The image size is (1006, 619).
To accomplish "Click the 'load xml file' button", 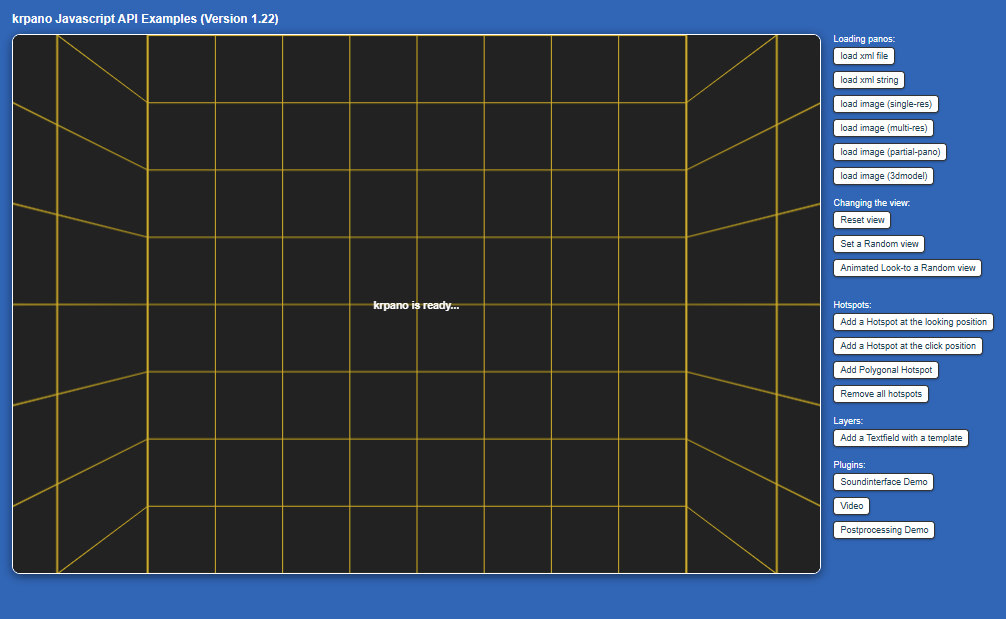I will coord(864,56).
